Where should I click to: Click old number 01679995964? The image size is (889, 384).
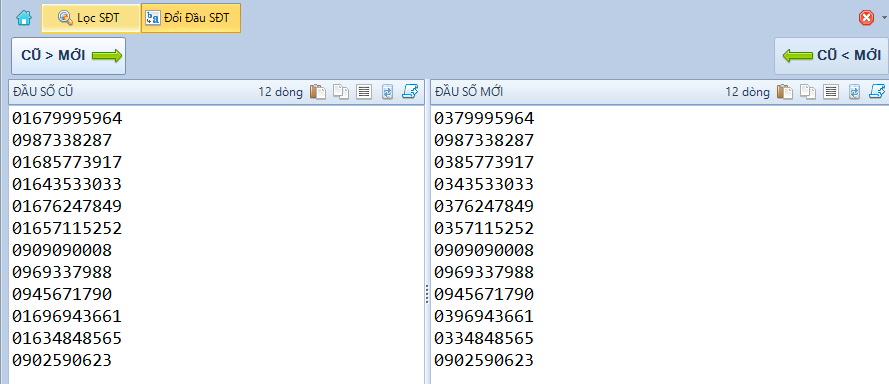(x=67, y=119)
